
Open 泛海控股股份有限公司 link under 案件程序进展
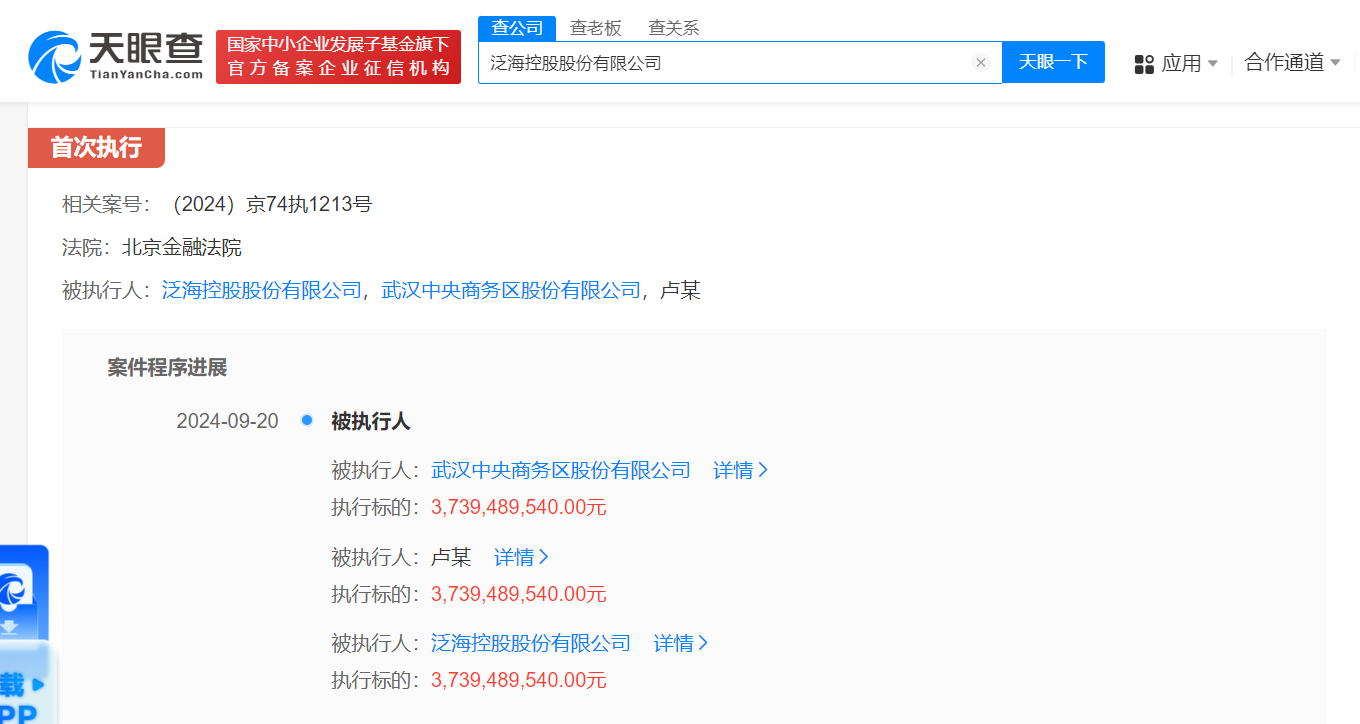(531, 643)
